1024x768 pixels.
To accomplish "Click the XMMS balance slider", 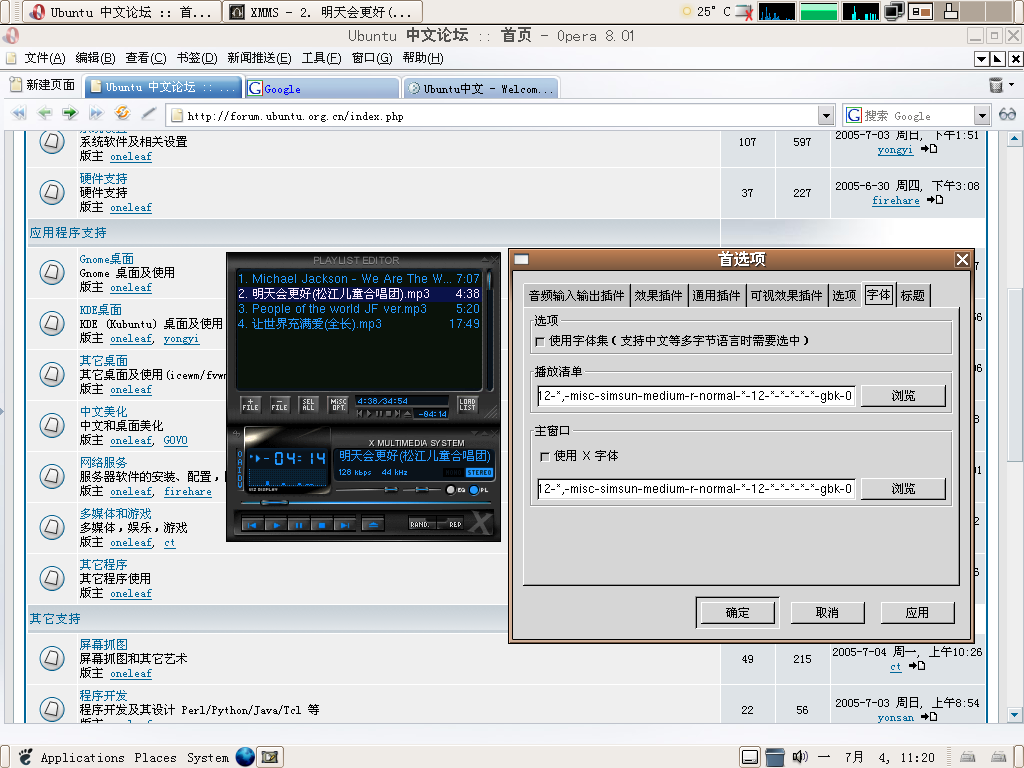I will (422, 489).
